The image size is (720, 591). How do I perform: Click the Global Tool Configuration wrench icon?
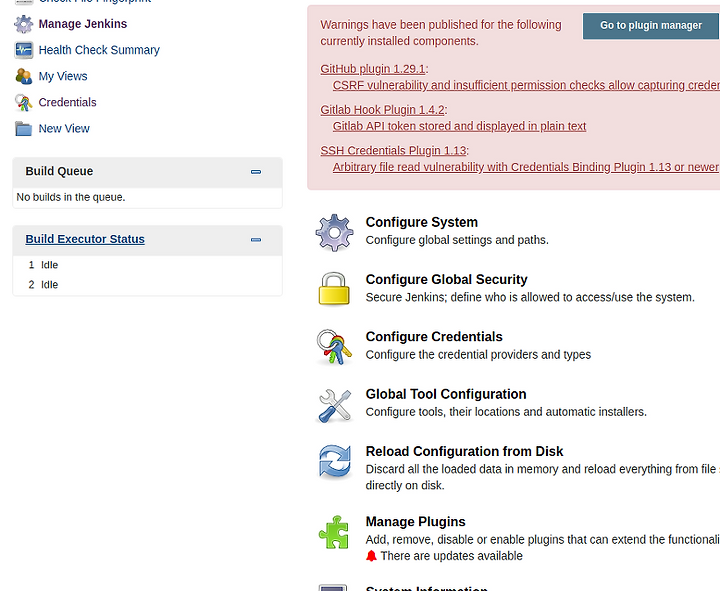tap(335, 406)
